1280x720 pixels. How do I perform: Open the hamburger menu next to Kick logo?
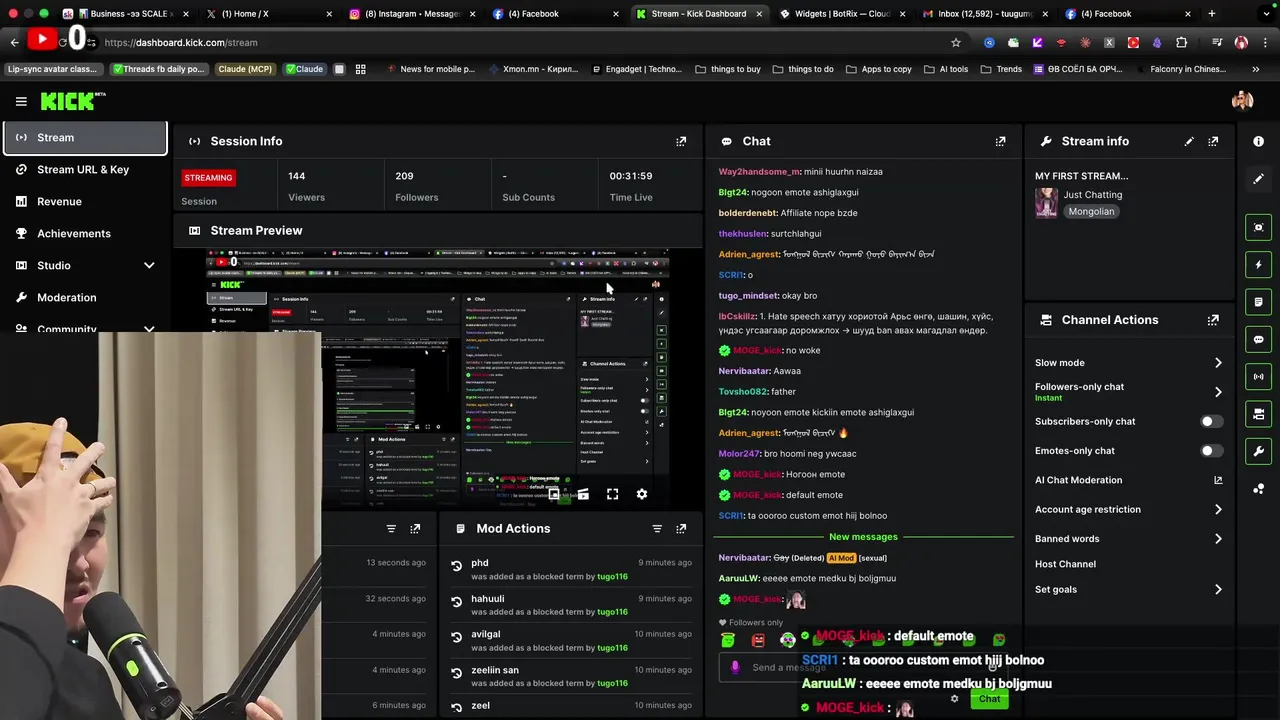[21, 101]
